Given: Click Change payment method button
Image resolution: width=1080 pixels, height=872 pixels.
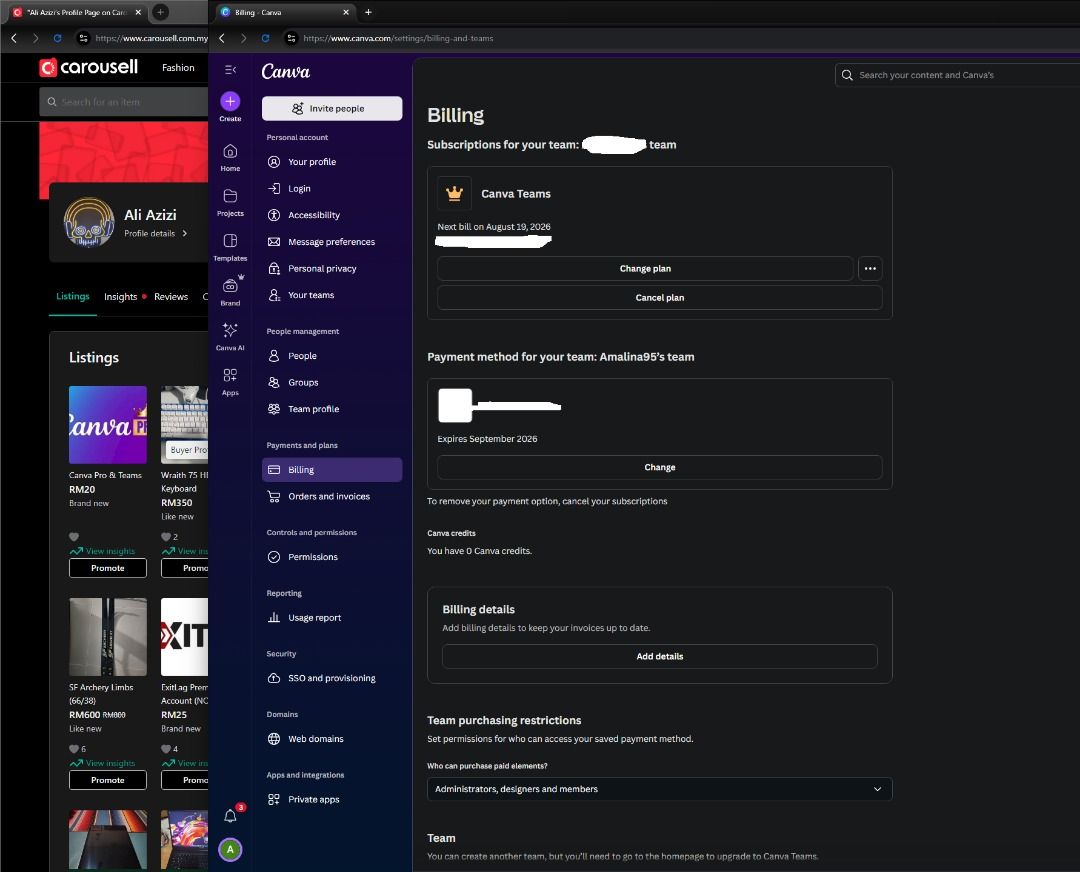Looking at the screenshot, I should [659, 467].
